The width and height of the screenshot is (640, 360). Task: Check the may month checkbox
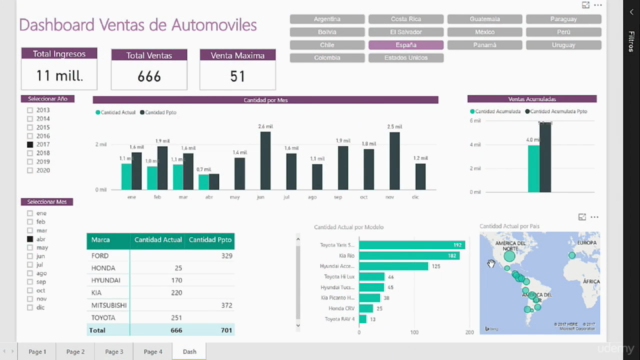click(x=30, y=247)
